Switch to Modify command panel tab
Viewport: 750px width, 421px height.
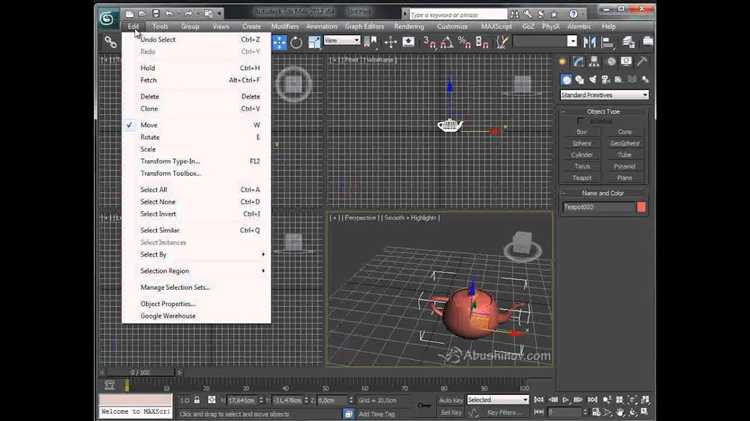click(x=578, y=62)
